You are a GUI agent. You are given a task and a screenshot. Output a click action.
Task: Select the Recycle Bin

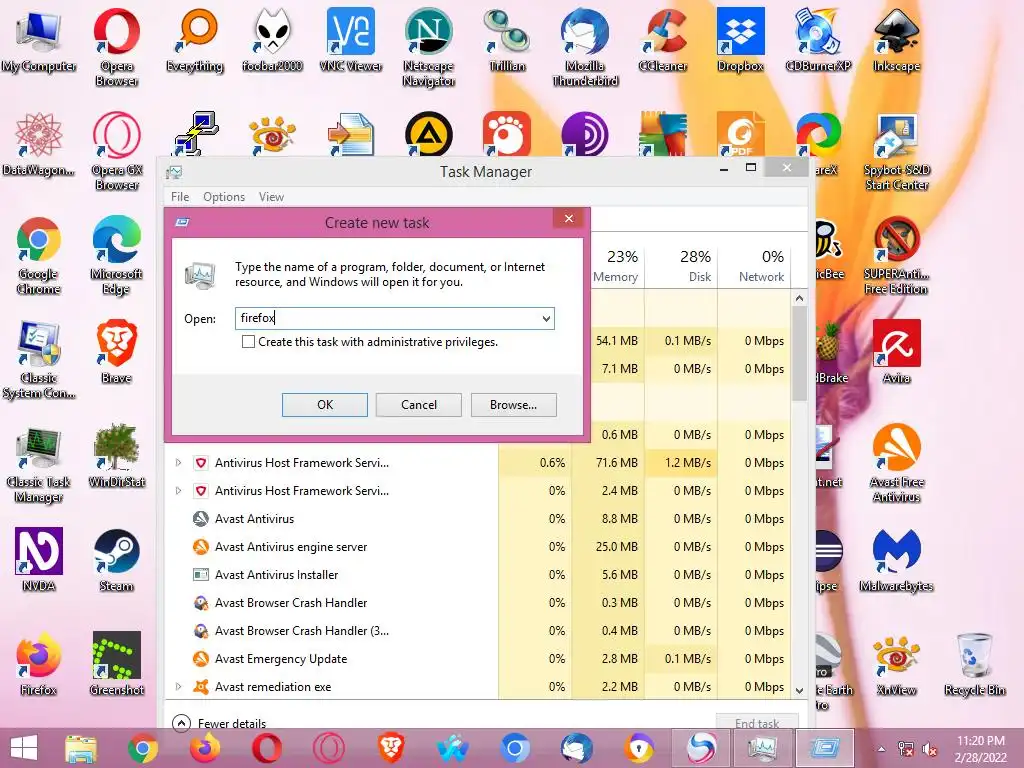point(974,664)
